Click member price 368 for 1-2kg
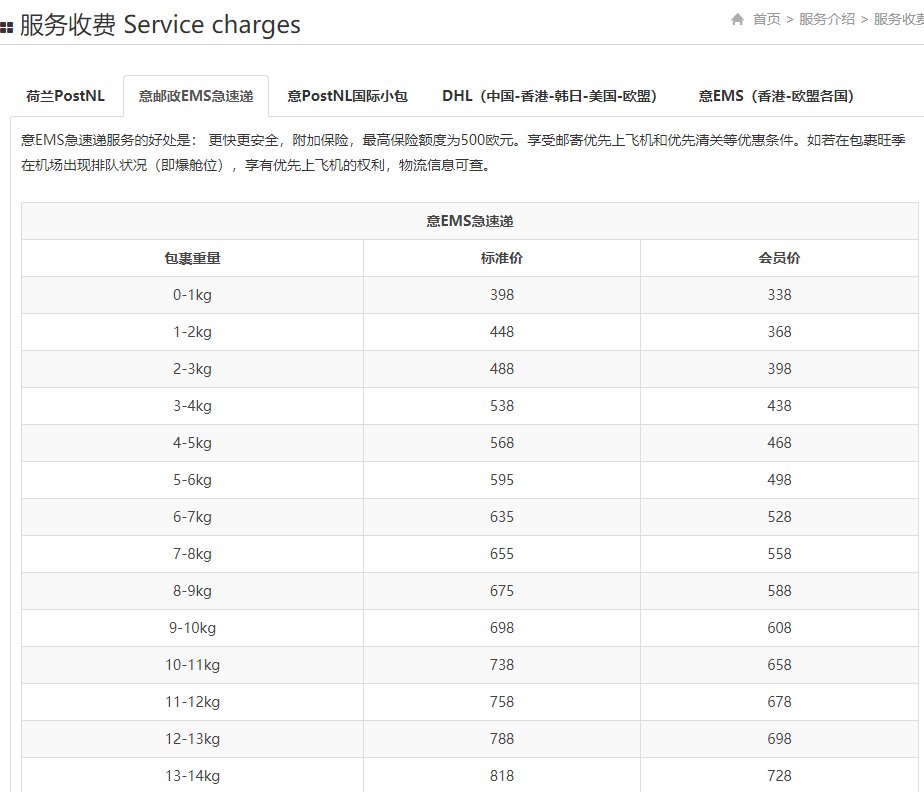 point(779,332)
